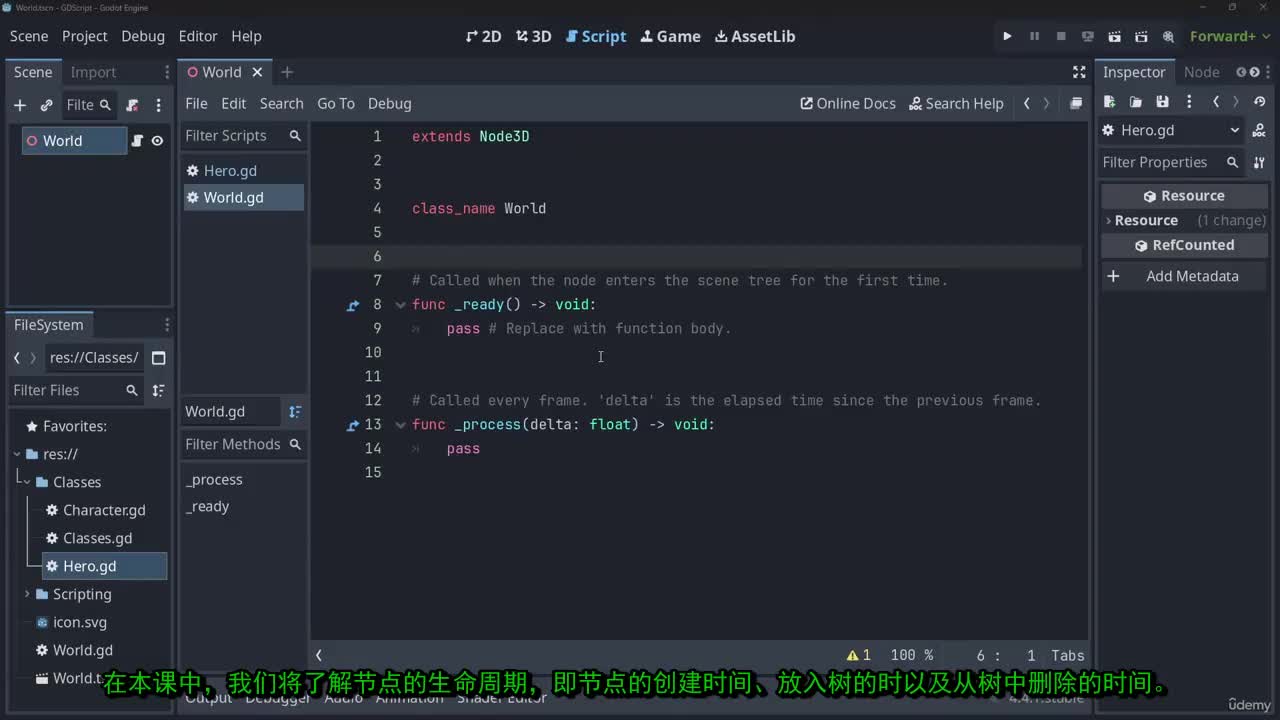The width and height of the screenshot is (1280, 720).
Task: Switch to the Node tab
Action: pyautogui.click(x=1201, y=72)
